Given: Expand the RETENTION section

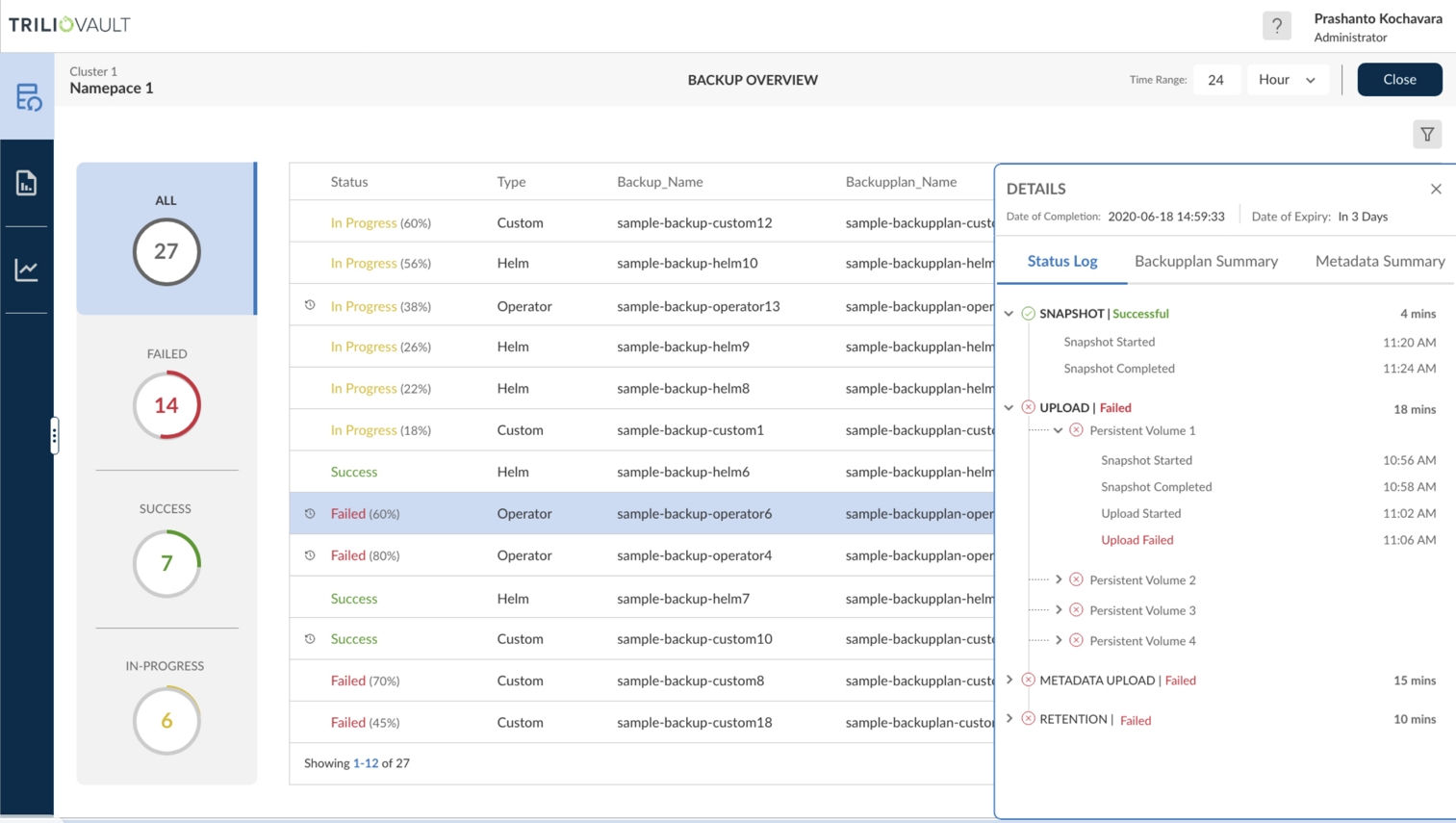Looking at the screenshot, I should 1009,719.
